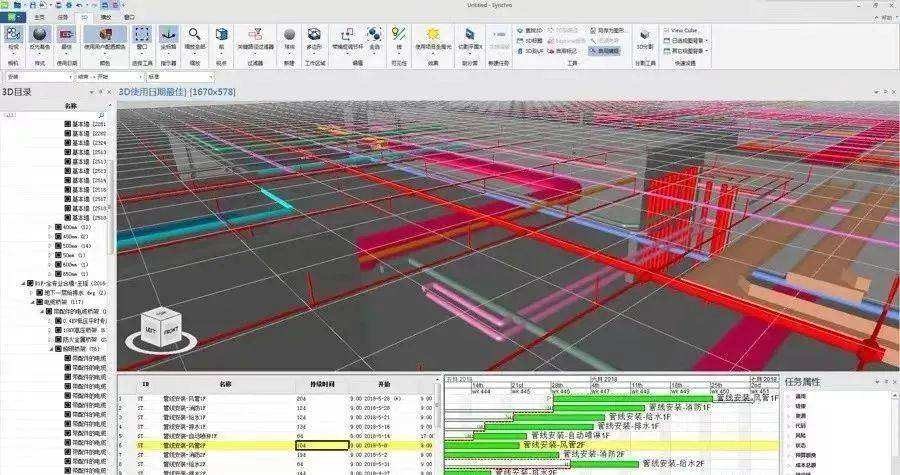The height and width of the screenshot is (475, 900).
Task: Click the grey sphere create icon
Action: 289,36
